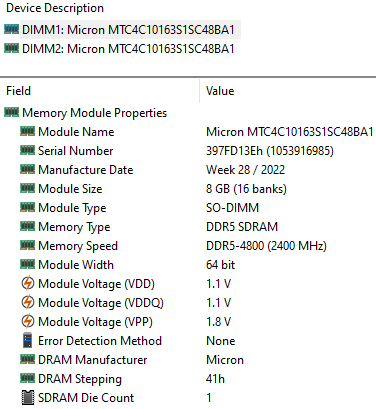The height and width of the screenshot is (409, 376).
Task: Click the icon beside Memory Speed
Action: [27, 245]
